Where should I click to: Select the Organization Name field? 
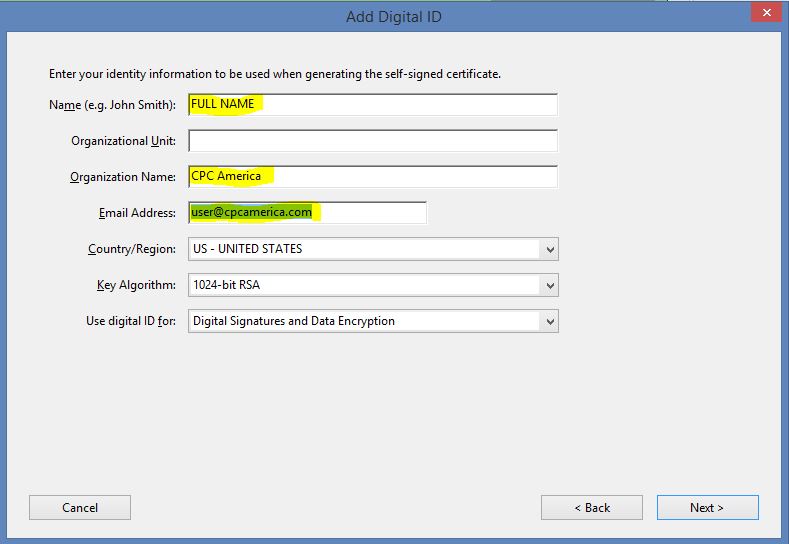373,177
